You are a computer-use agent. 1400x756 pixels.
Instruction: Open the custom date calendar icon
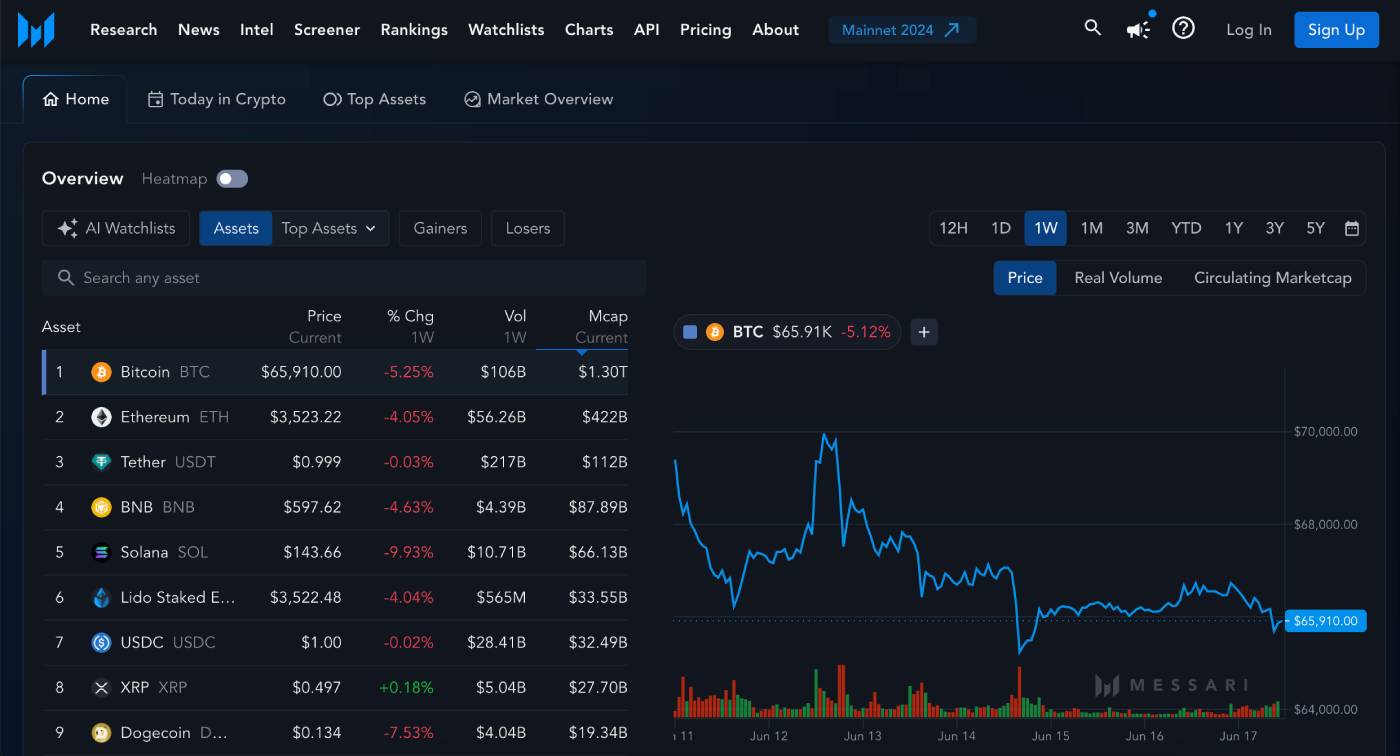tap(1351, 228)
